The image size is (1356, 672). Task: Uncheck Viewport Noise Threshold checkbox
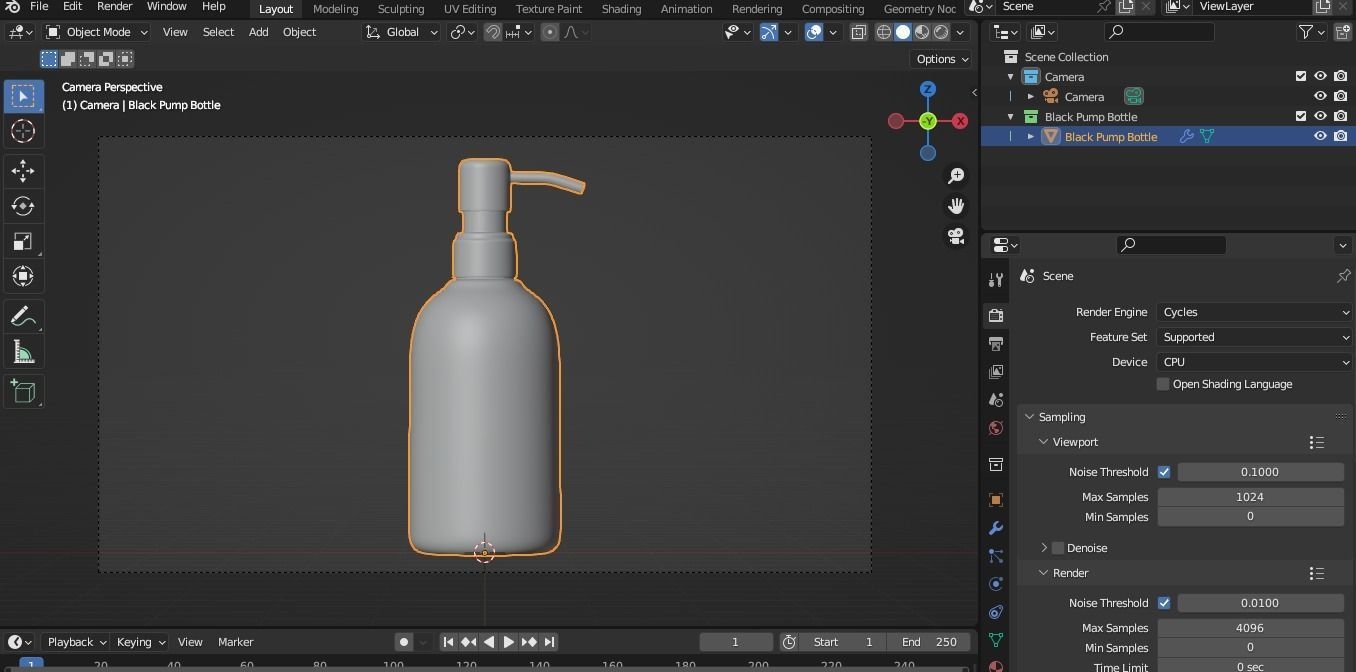[1164, 472]
